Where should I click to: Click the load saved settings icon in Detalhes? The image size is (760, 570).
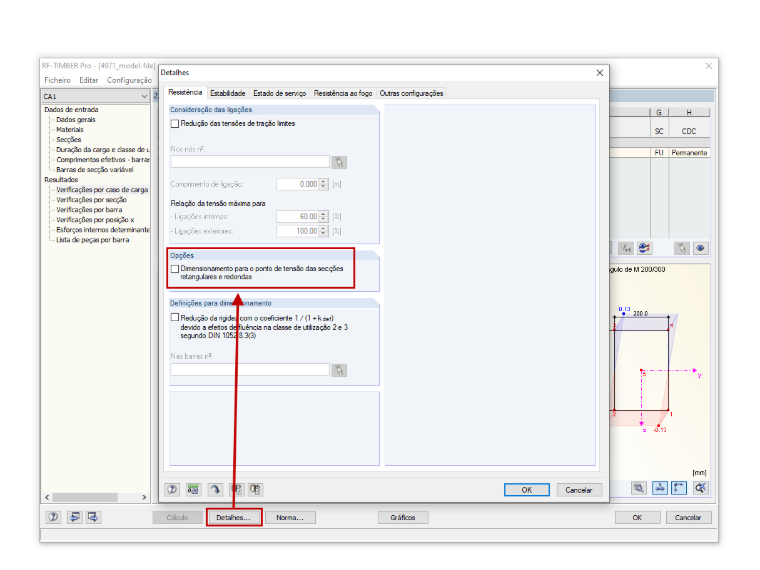click(236, 490)
